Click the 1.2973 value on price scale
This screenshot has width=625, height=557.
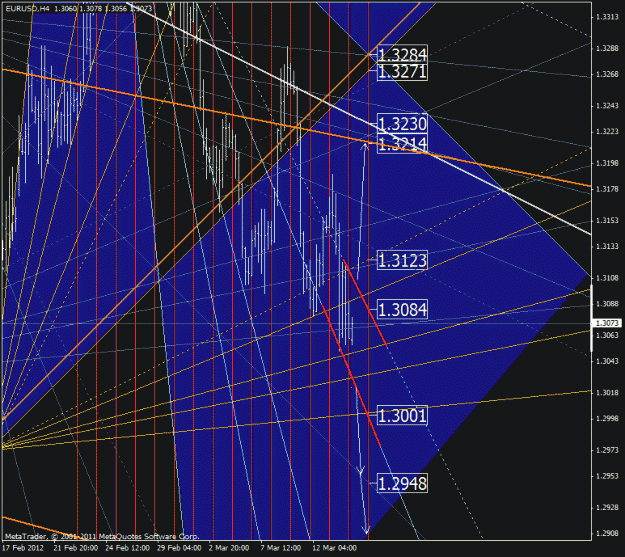click(607, 450)
